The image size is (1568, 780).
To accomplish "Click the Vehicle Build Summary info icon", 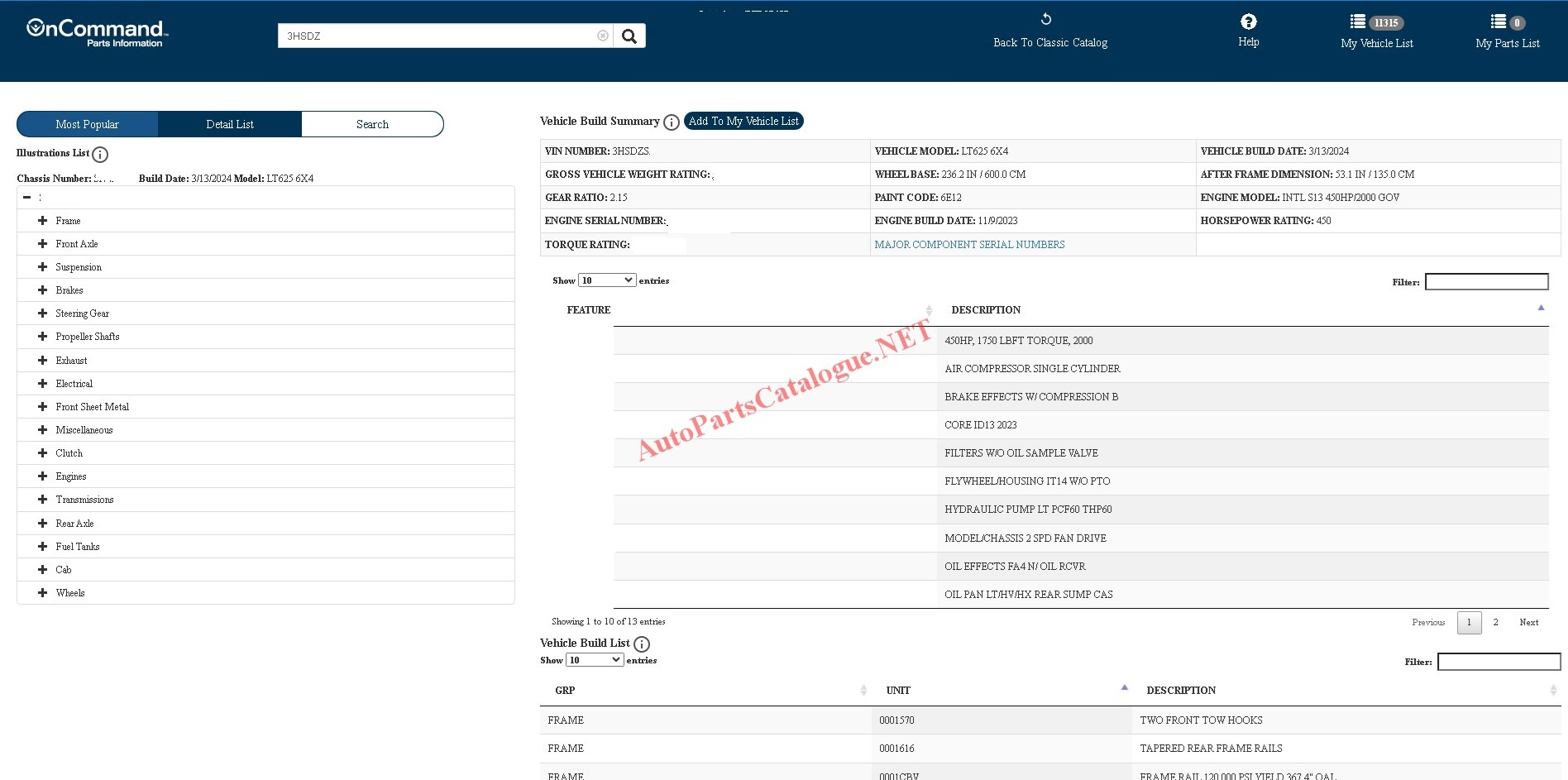I will (672, 122).
